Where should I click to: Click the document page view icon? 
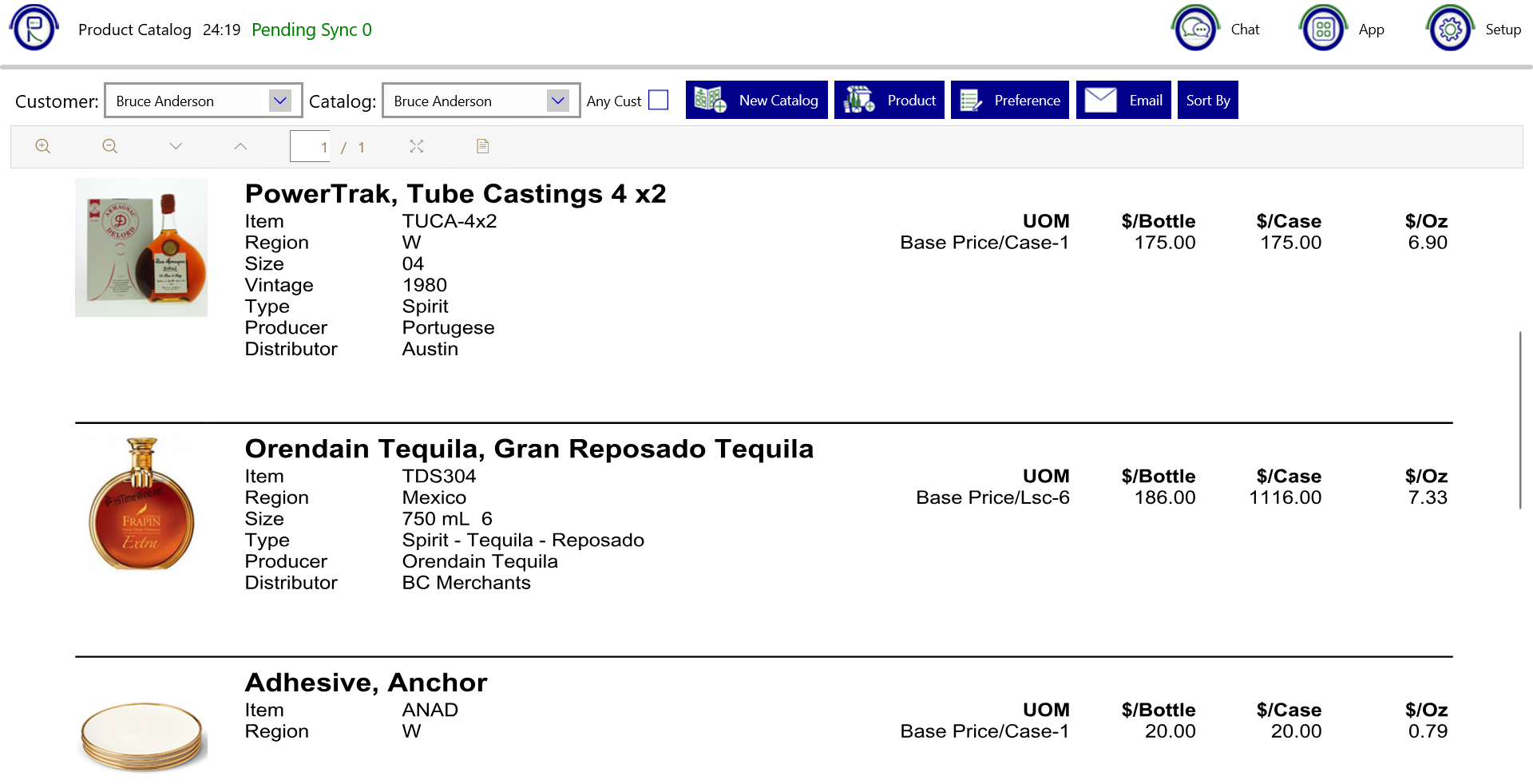pos(482,146)
